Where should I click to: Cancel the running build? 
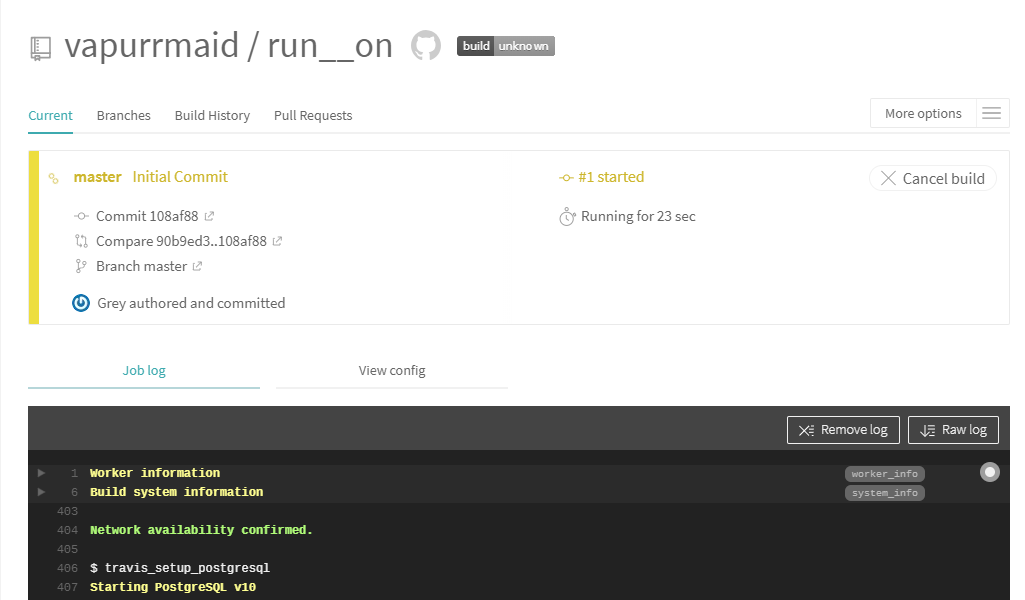coord(932,178)
